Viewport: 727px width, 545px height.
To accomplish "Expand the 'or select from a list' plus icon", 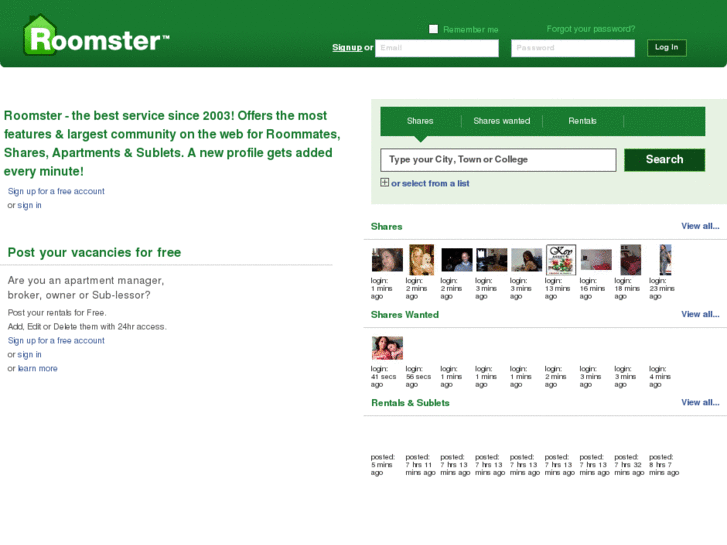I will [x=384, y=182].
